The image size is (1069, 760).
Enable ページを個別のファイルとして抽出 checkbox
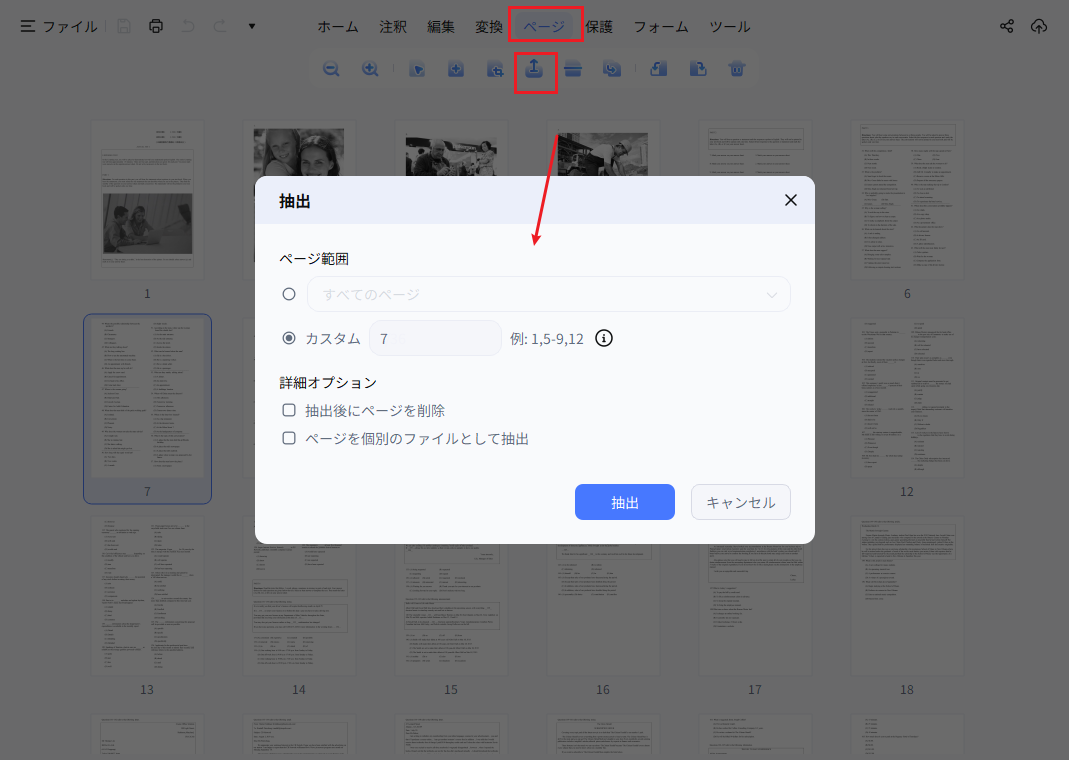tap(289, 438)
